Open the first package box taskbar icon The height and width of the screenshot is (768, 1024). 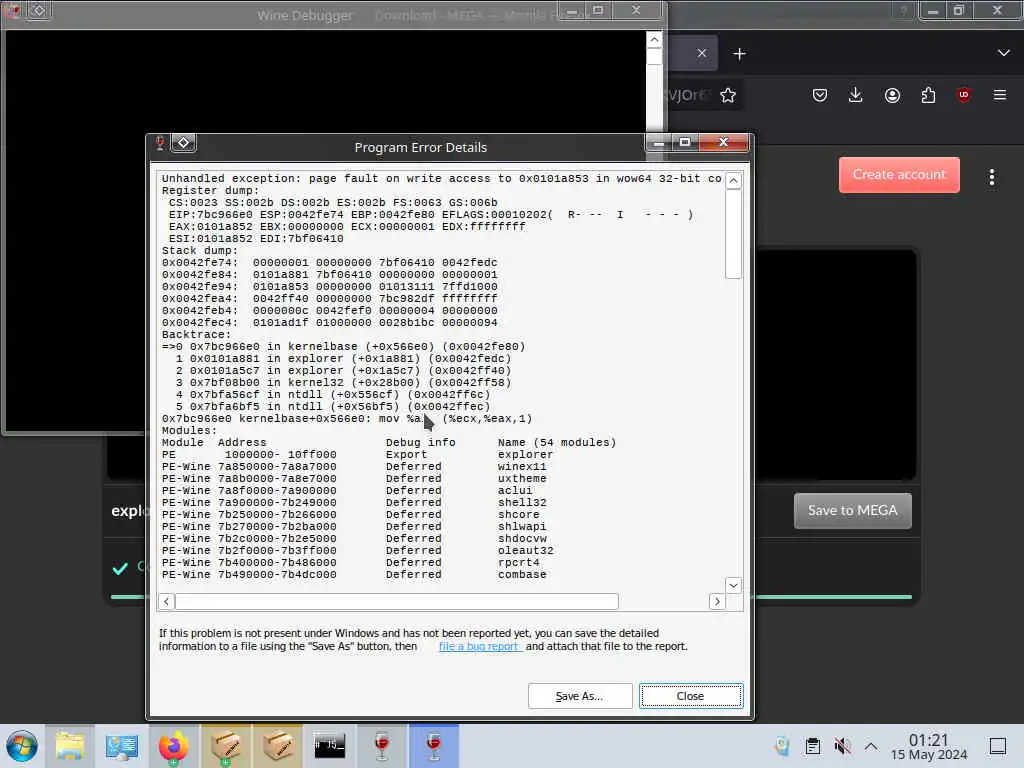[225, 746]
